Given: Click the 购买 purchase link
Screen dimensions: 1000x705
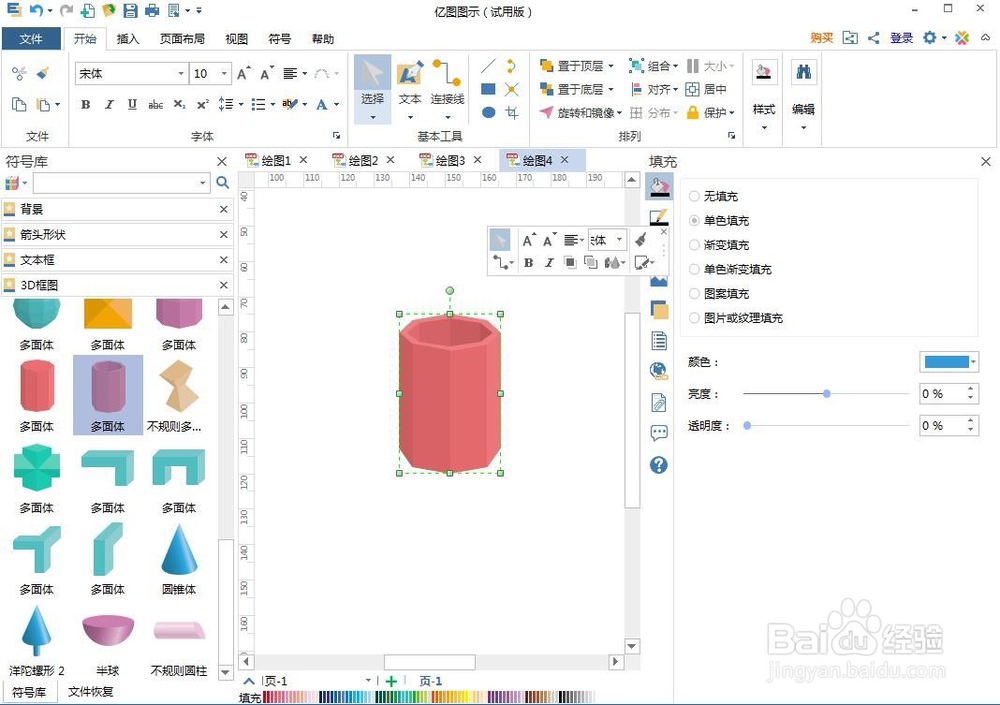Looking at the screenshot, I should tap(821, 38).
